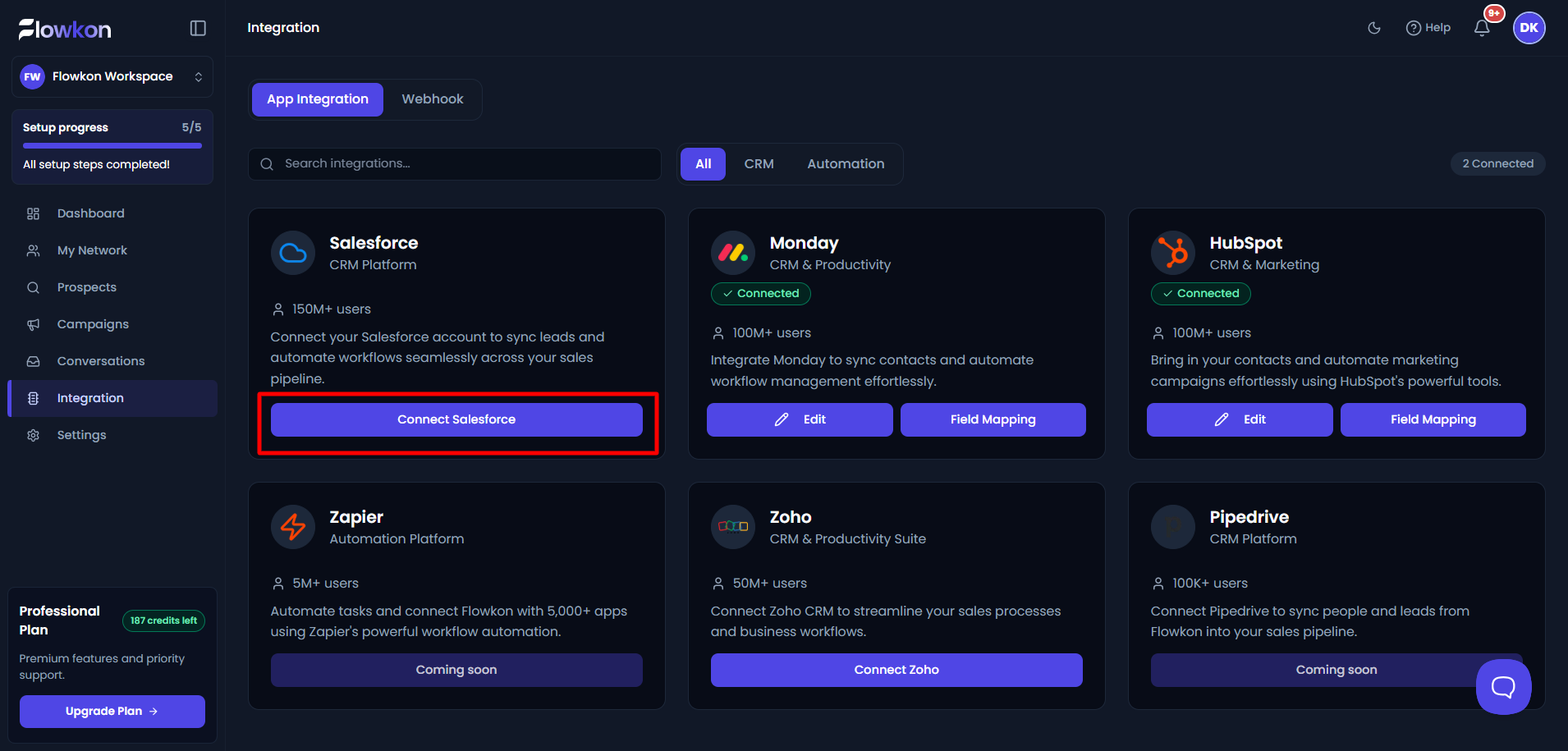Open the chat support bubble
The height and width of the screenshot is (751, 1568).
(1503, 686)
